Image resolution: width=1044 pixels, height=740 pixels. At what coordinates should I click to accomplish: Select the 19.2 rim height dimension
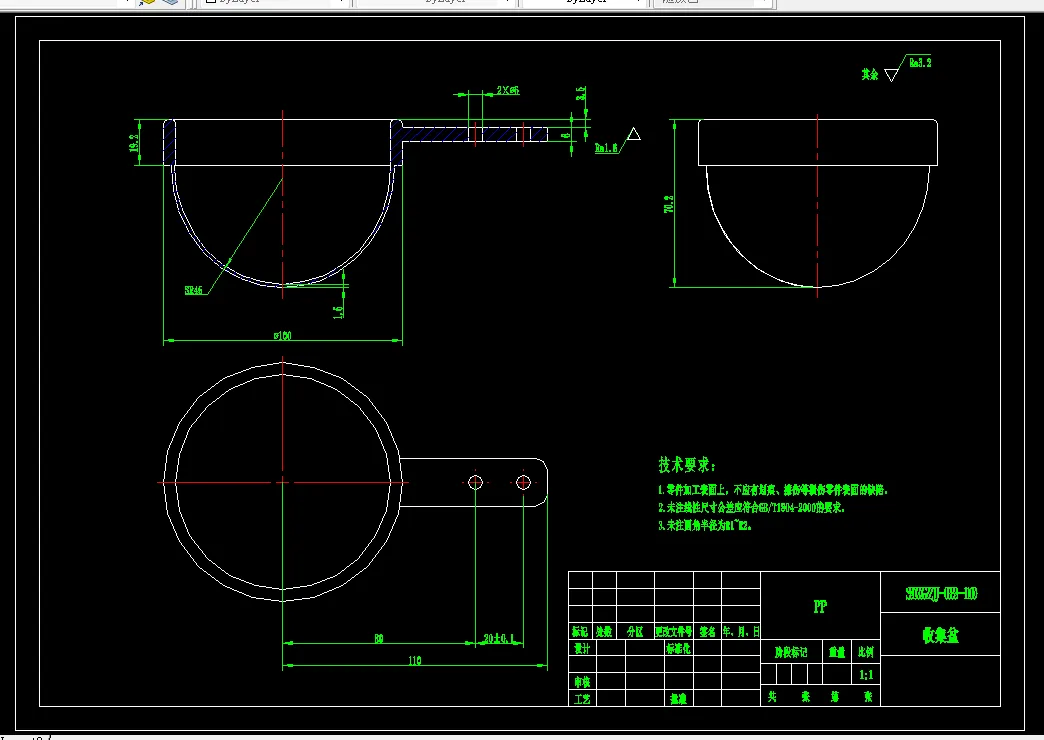tap(134, 143)
